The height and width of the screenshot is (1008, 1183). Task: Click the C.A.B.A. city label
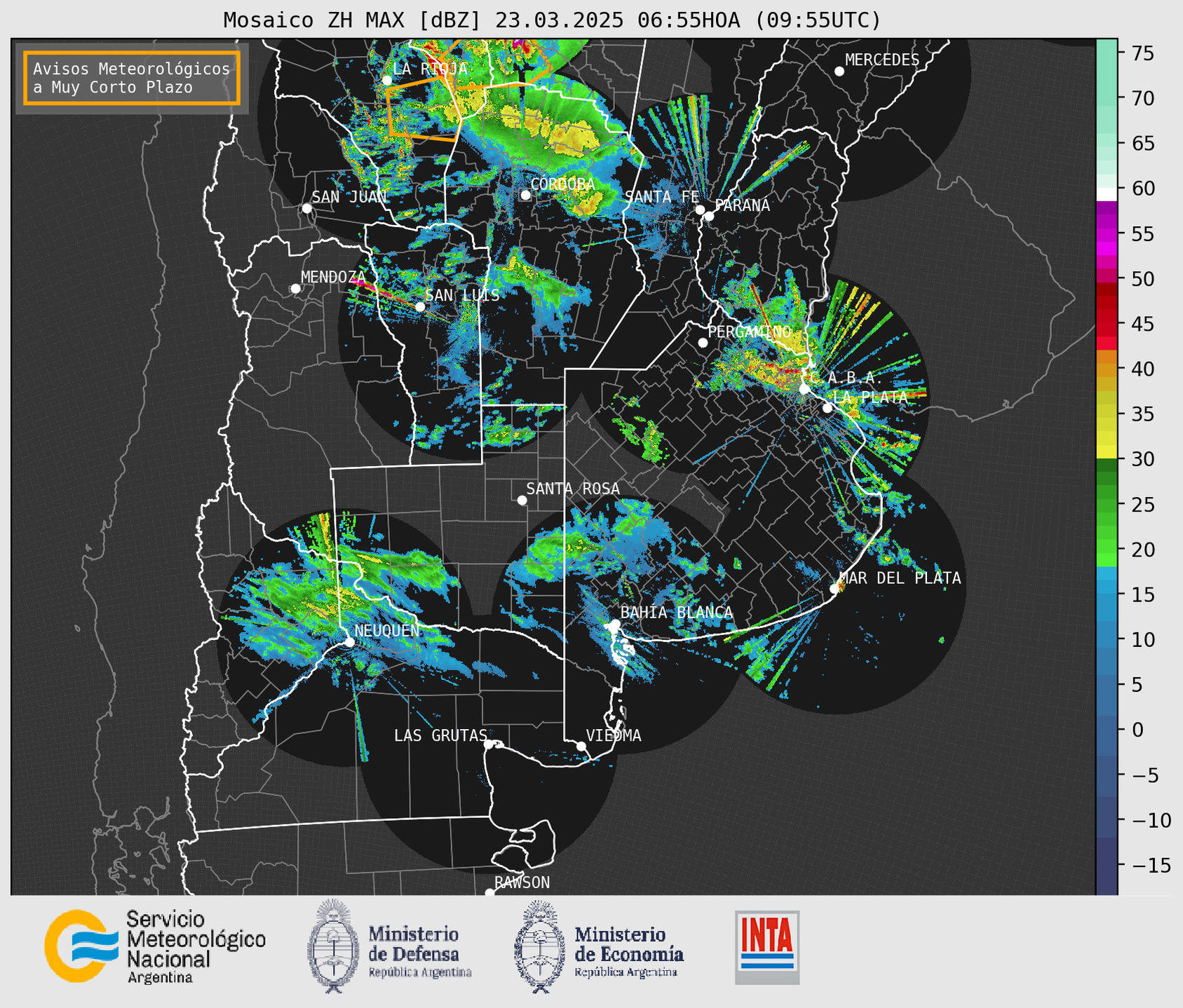pyautogui.click(x=846, y=378)
